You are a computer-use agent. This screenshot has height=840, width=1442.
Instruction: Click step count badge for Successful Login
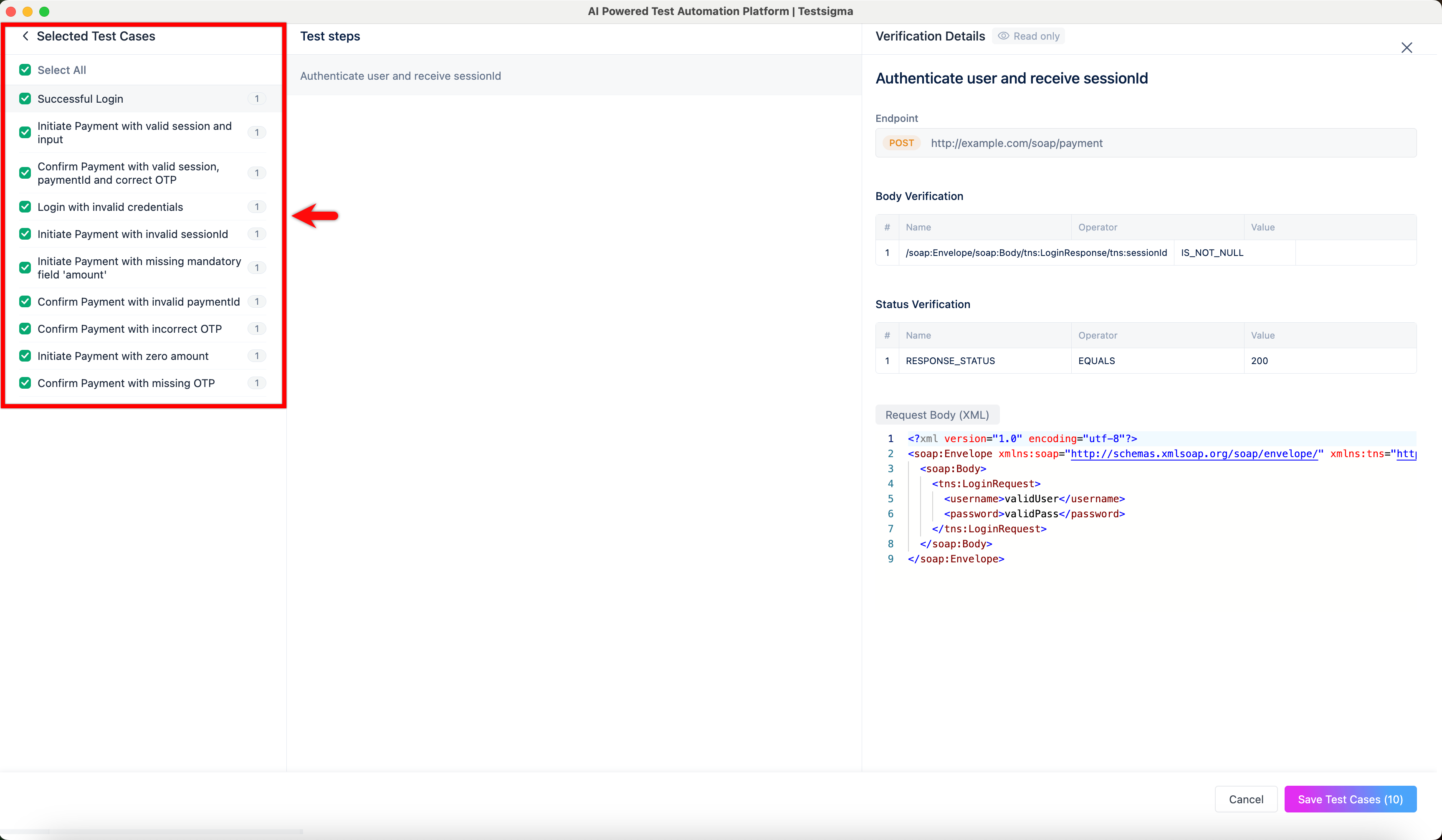point(256,99)
